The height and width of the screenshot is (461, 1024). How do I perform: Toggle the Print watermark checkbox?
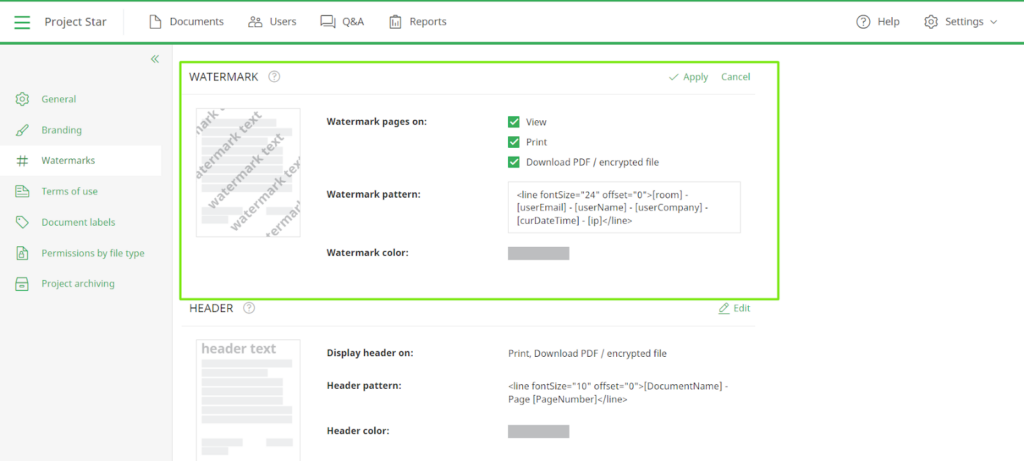(x=514, y=142)
